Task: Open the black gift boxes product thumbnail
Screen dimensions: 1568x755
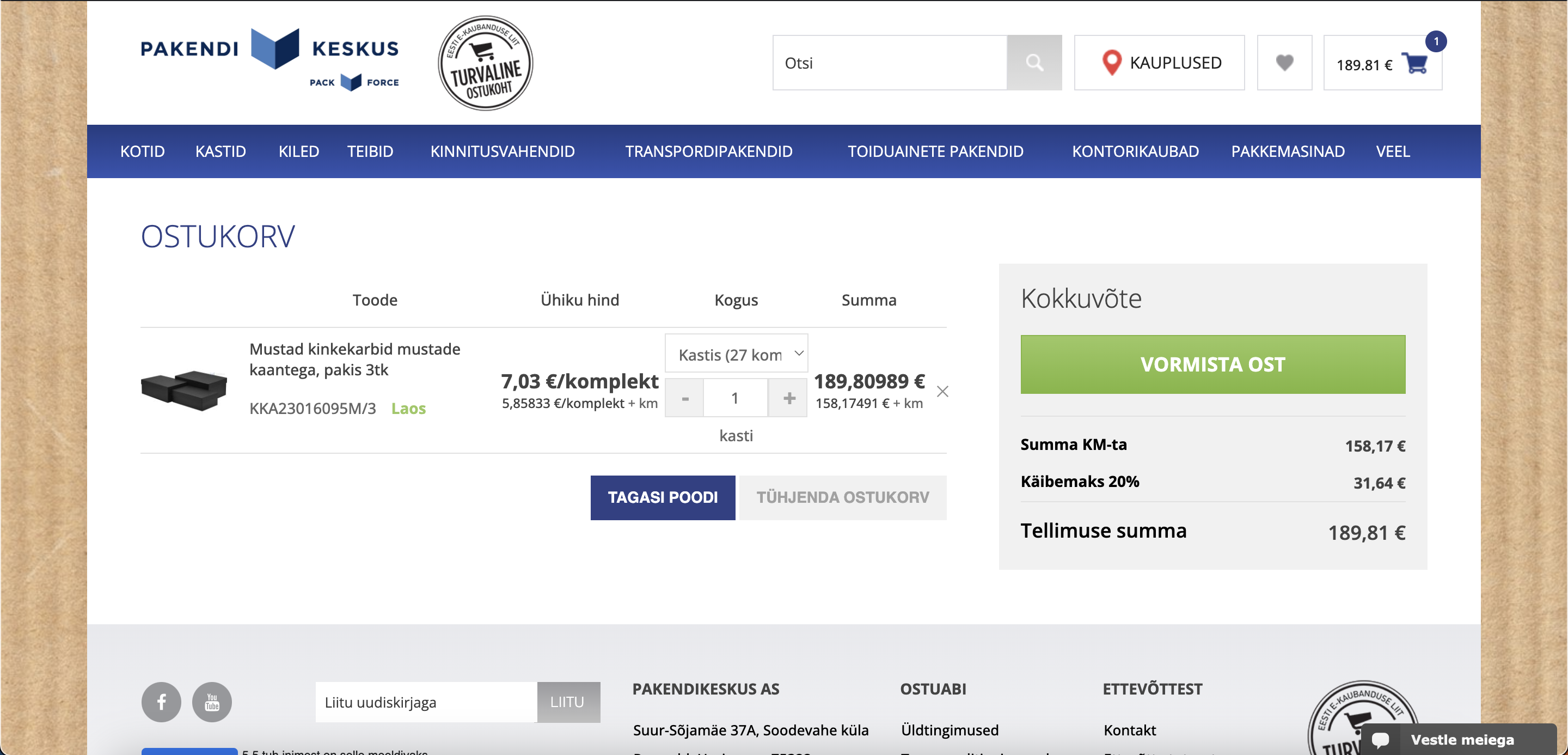Action: tap(184, 390)
